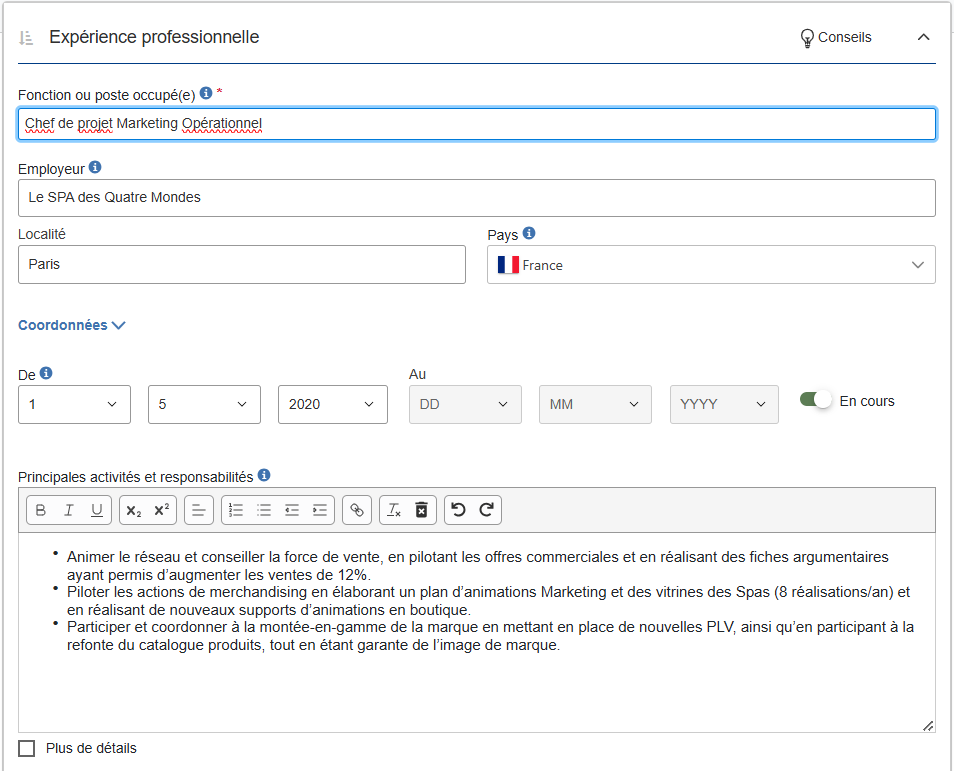Viewport: 954px width, 771px height.
Task: Check the Plus de détails checkbox
Action: point(27,748)
